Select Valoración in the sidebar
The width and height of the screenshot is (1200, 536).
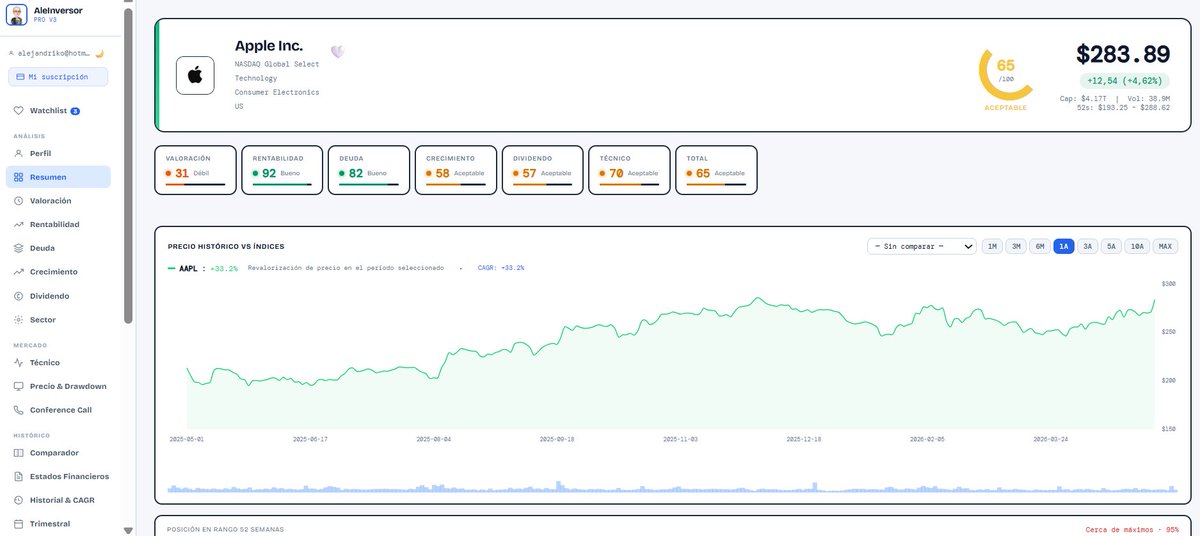tap(58, 201)
